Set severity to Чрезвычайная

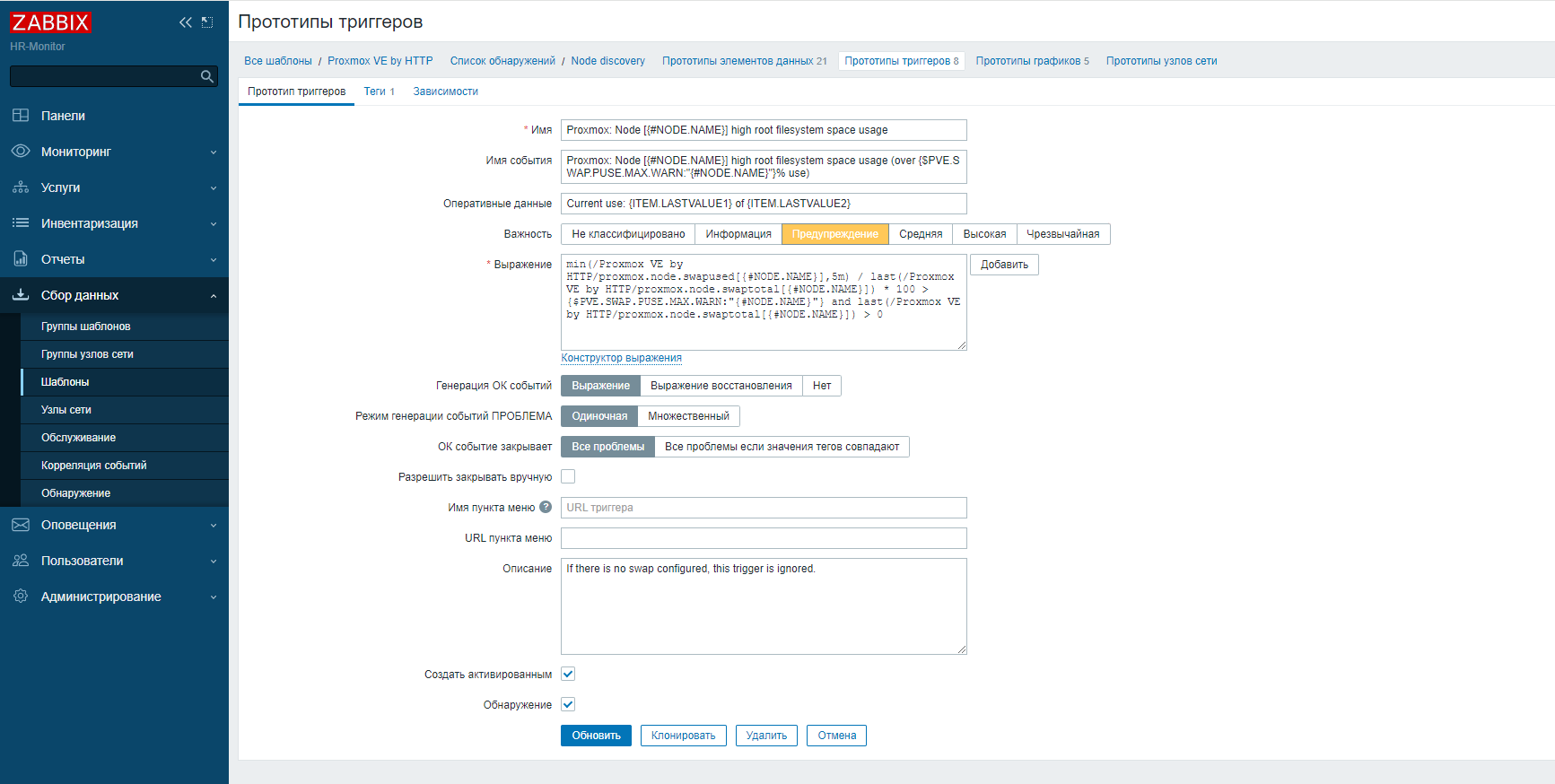1063,234
